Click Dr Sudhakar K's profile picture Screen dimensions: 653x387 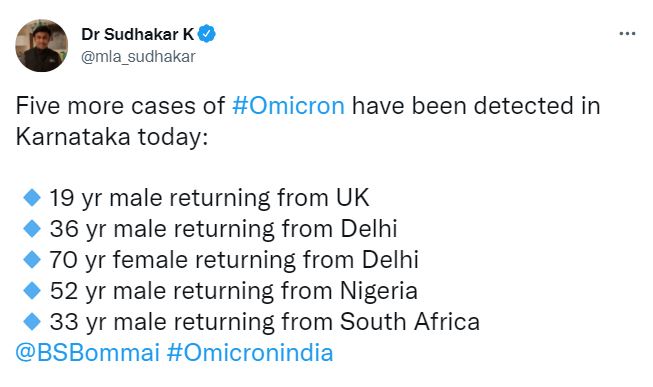(42, 45)
